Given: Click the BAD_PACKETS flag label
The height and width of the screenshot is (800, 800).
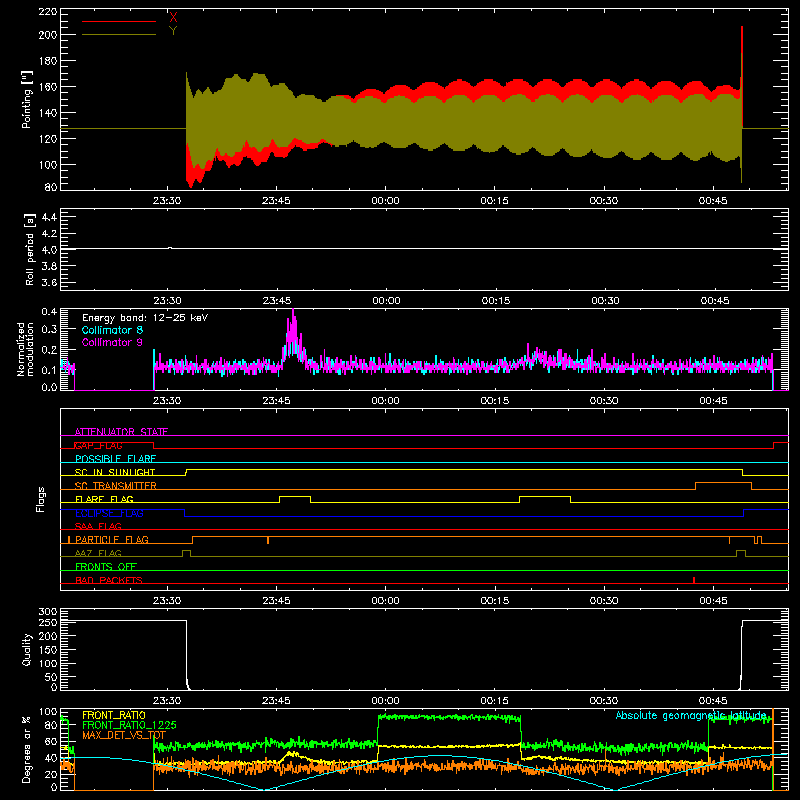Looking at the screenshot, I should 109,580.
